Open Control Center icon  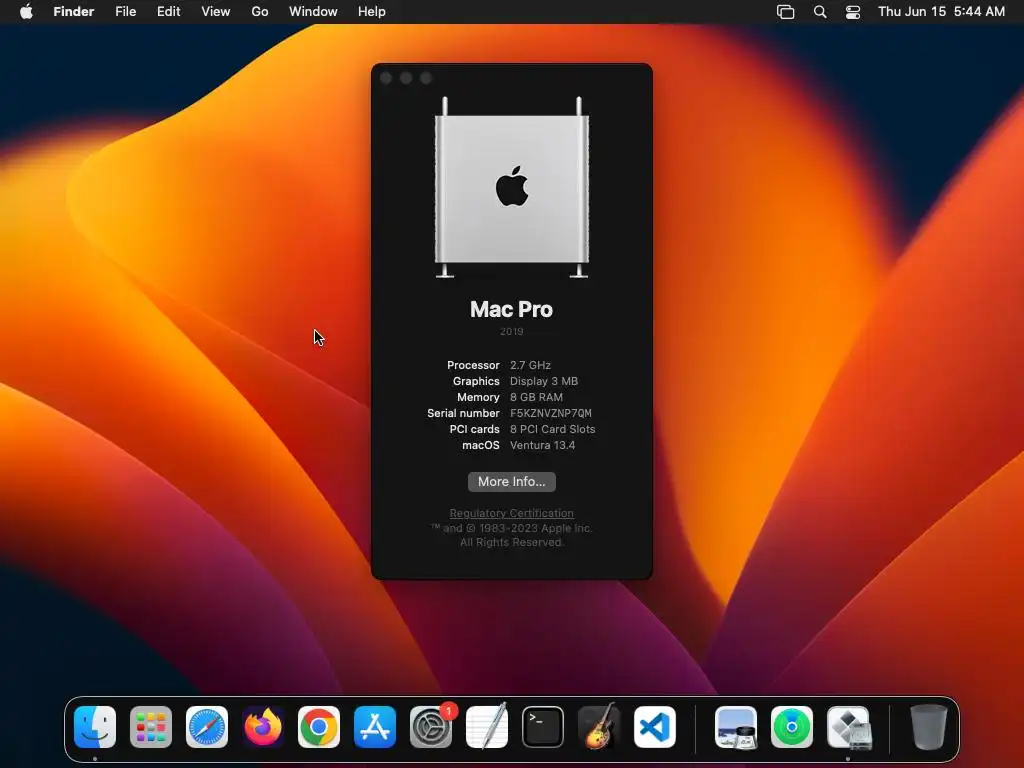853,12
